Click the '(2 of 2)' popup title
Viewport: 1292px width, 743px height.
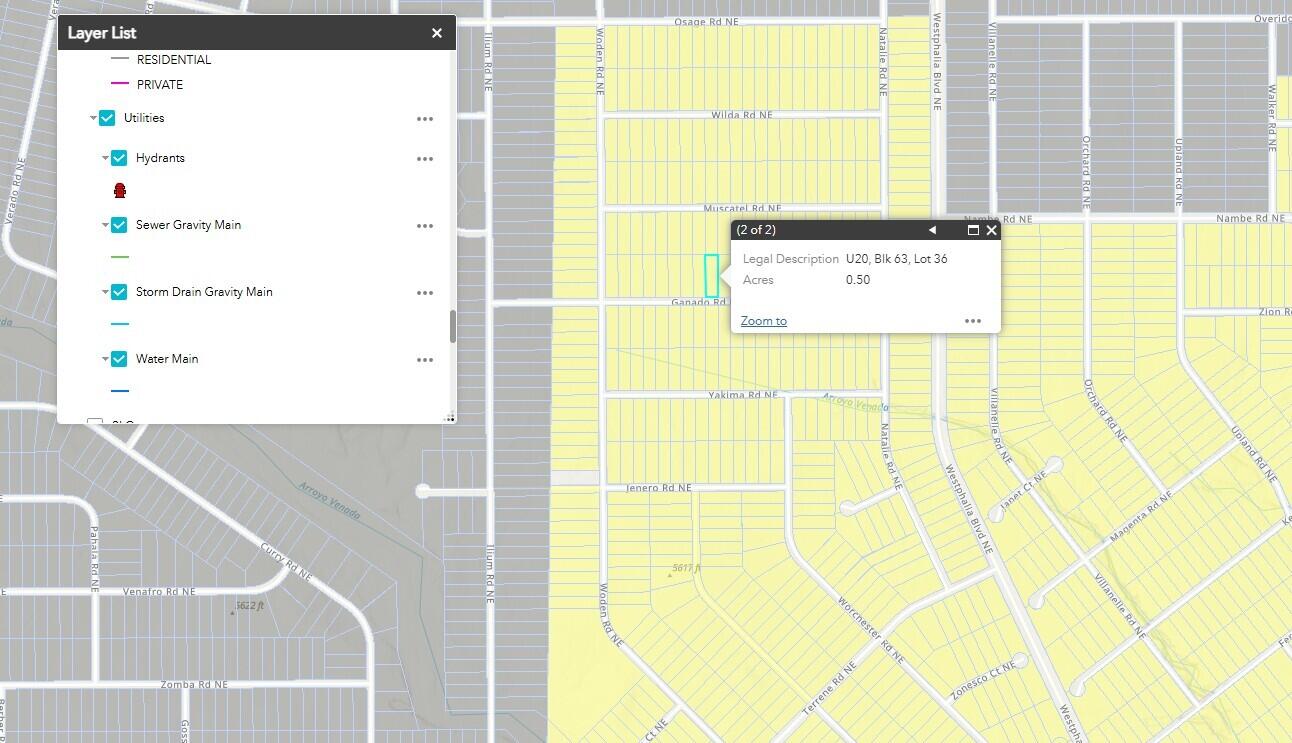coord(756,230)
